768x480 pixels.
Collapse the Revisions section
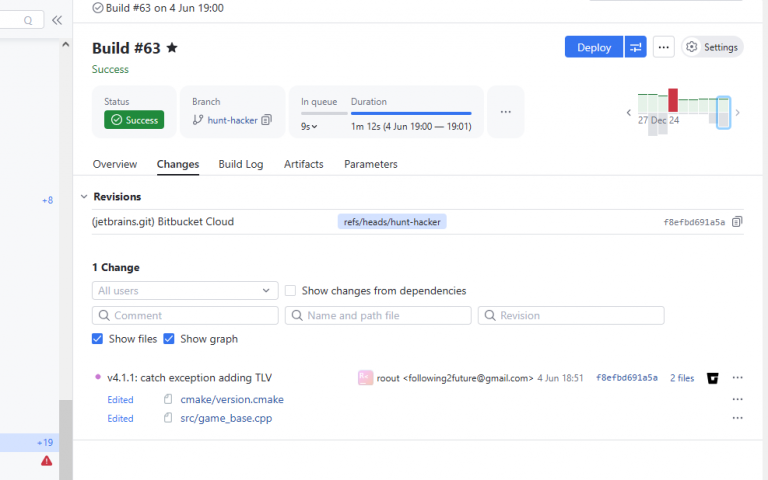pos(84,196)
